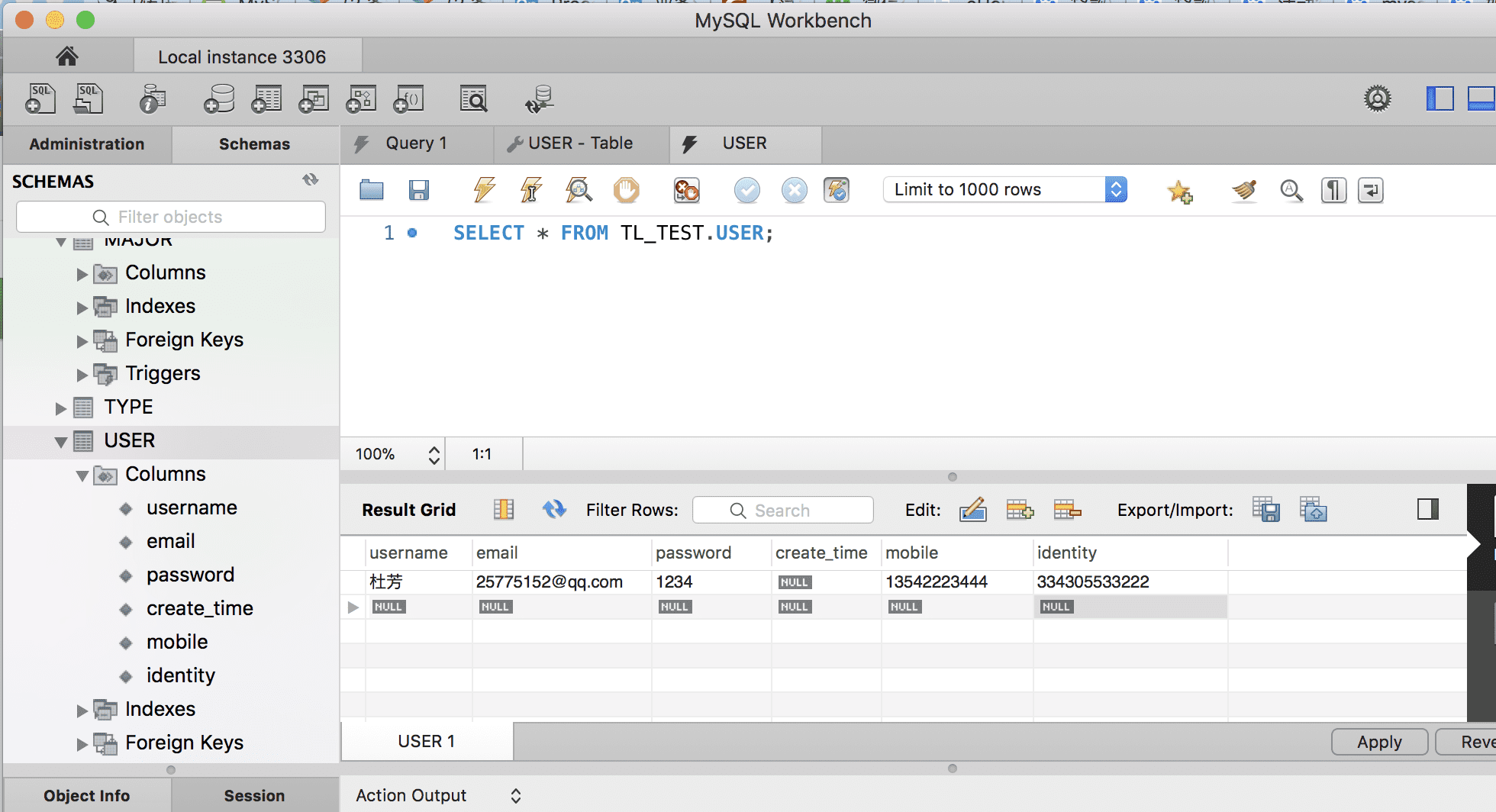Commit the current transaction
This screenshot has width=1496, height=812.
(x=746, y=190)
